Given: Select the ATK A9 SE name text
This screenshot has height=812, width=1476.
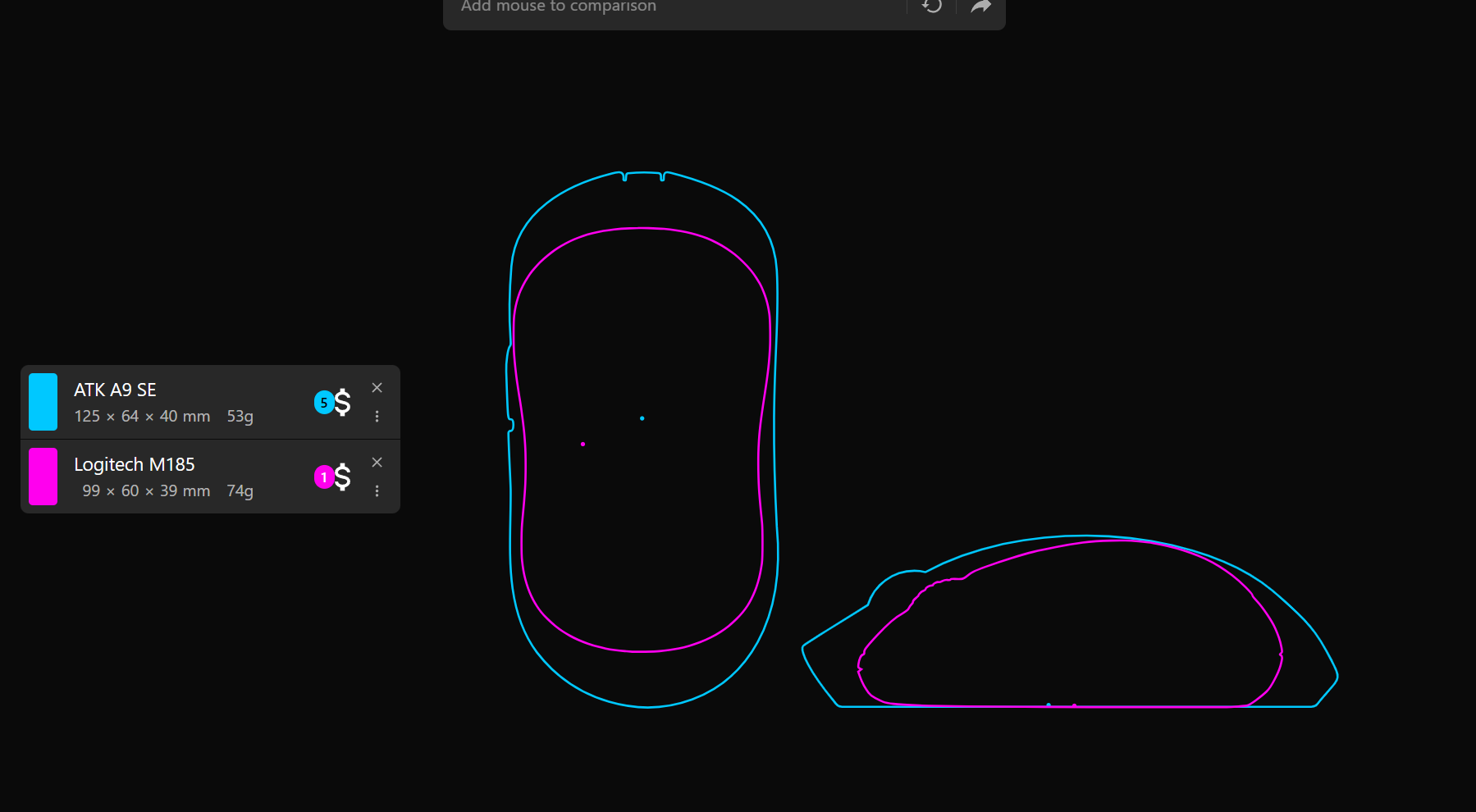Looking at the screenshot, I should 115,390.
